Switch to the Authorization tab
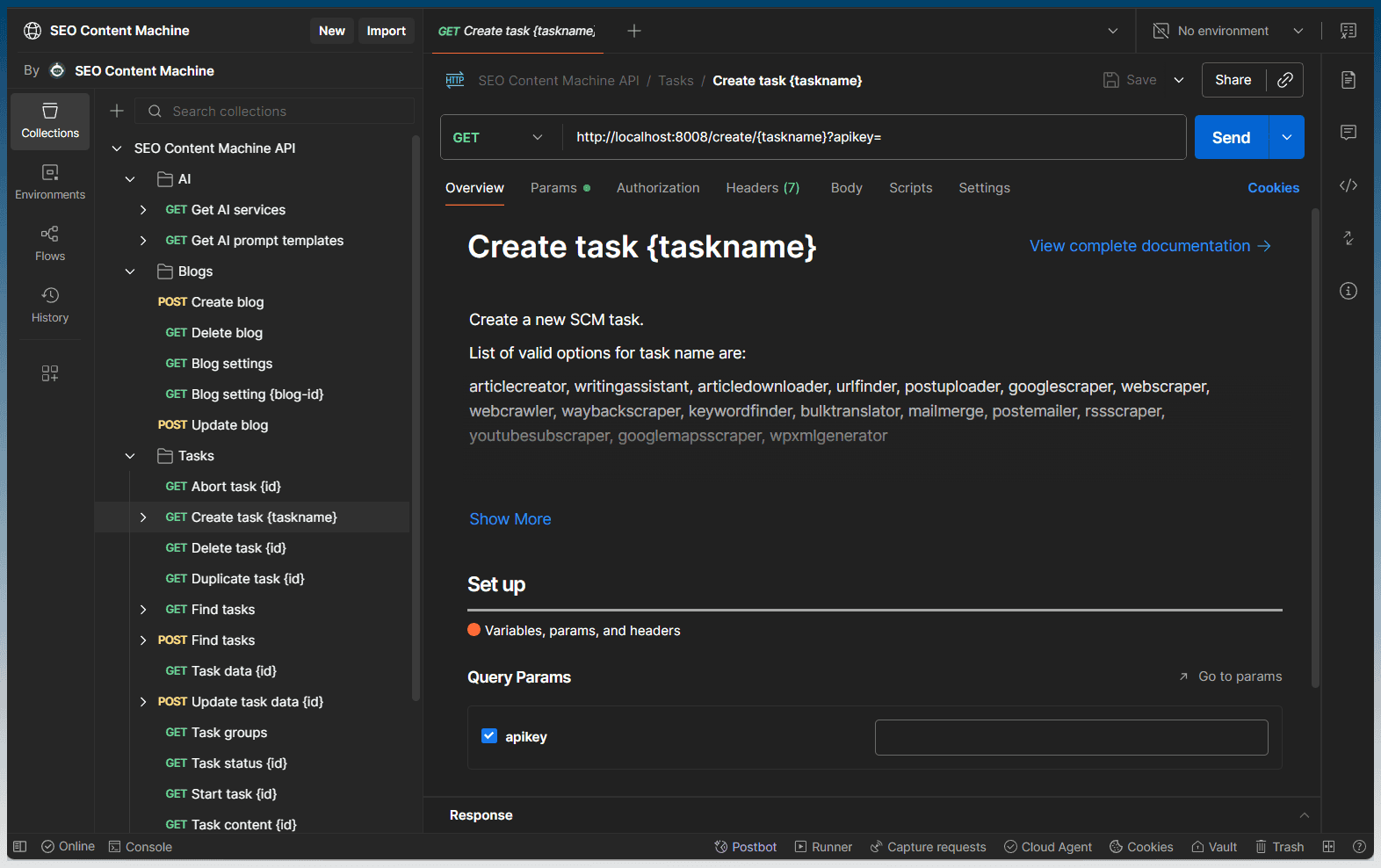The height and width of the screenshot is (868, 1381). [658, 188]
